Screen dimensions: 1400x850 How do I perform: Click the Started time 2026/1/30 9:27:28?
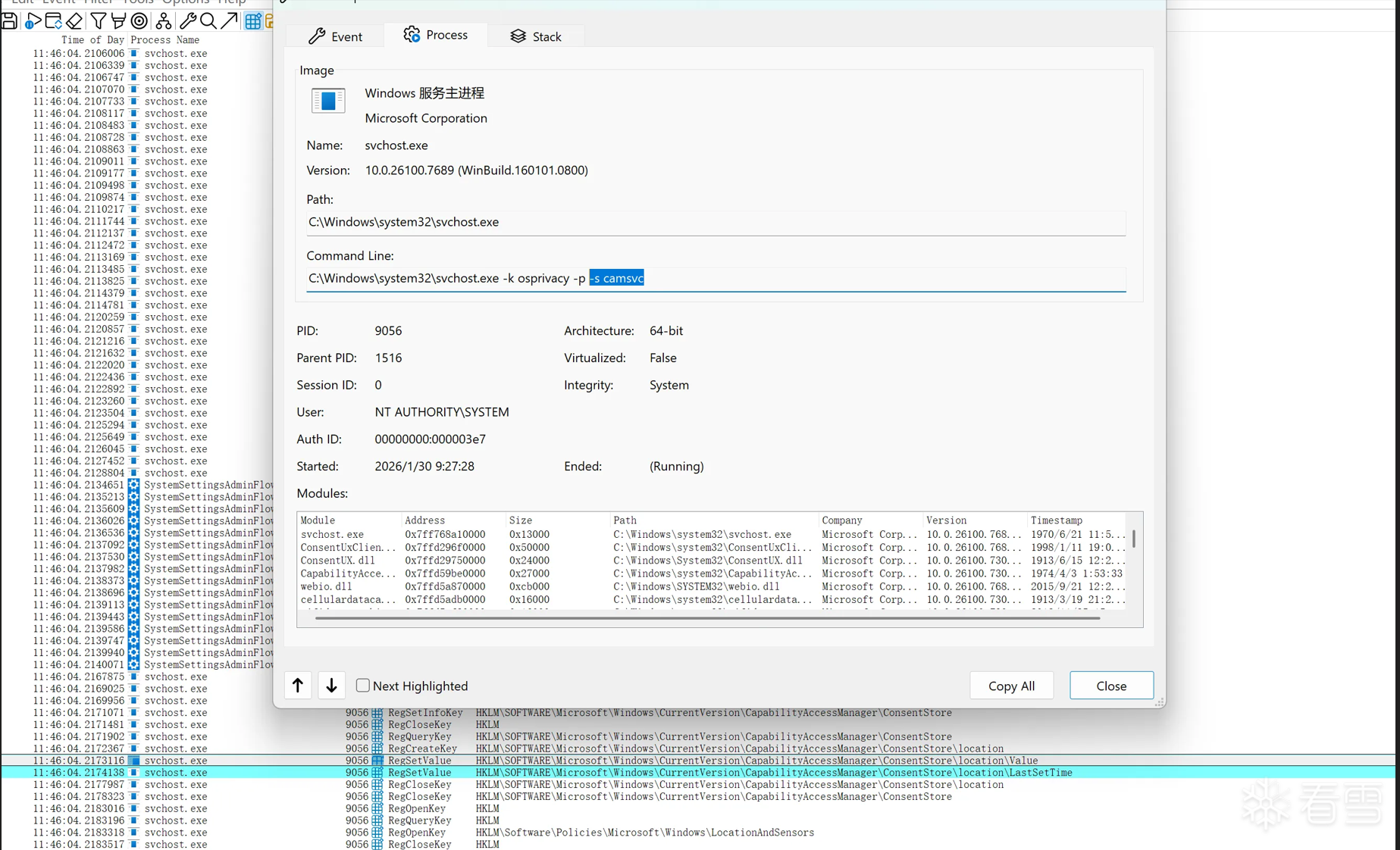(x=424, y=467)
